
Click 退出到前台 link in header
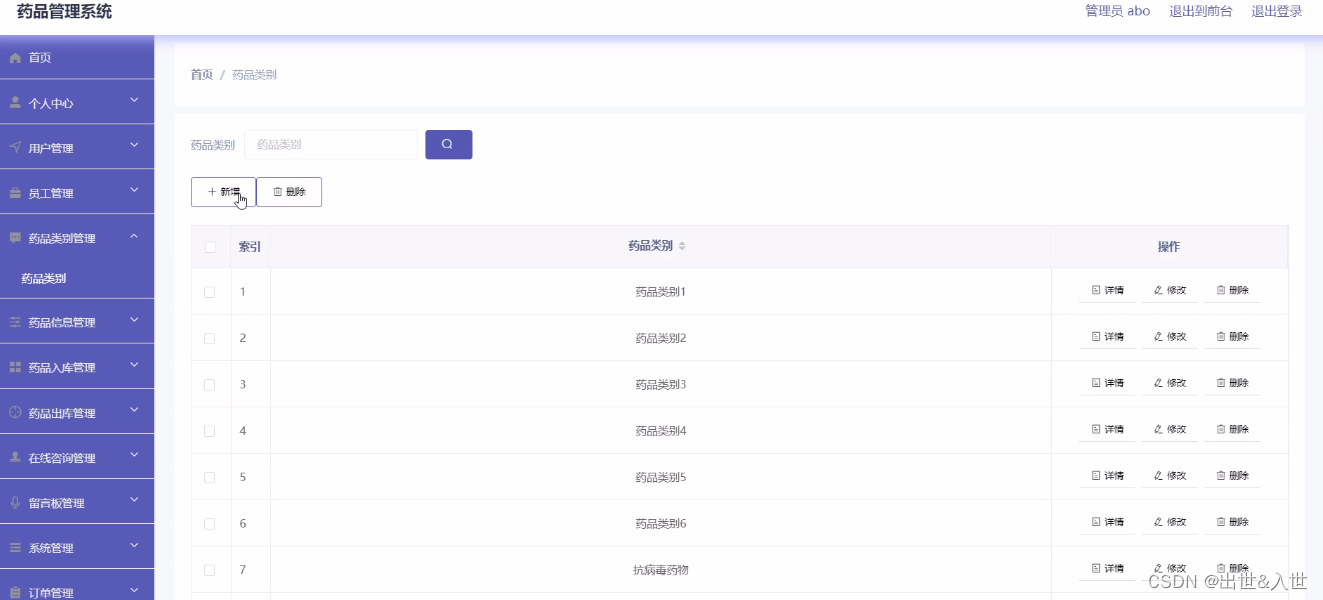click(x=1201, y=11)
